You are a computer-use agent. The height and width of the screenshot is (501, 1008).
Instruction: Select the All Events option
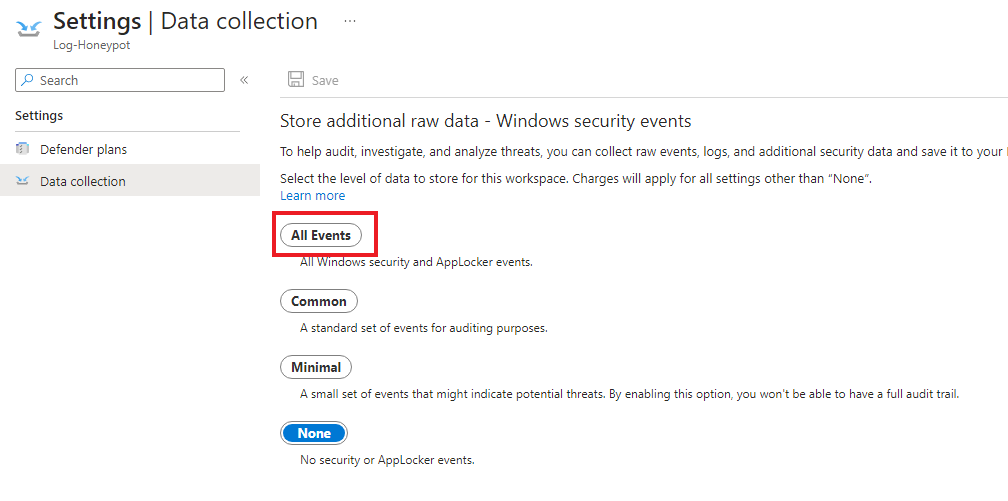[x=321, y=235]
